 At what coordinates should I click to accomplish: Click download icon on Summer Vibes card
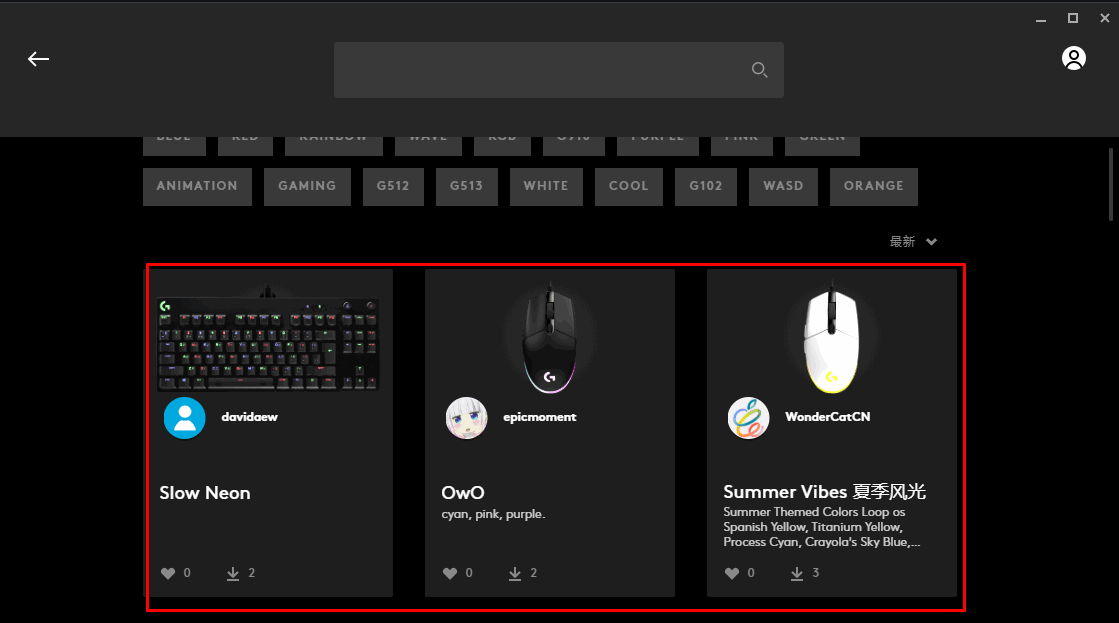pos(796,574)
